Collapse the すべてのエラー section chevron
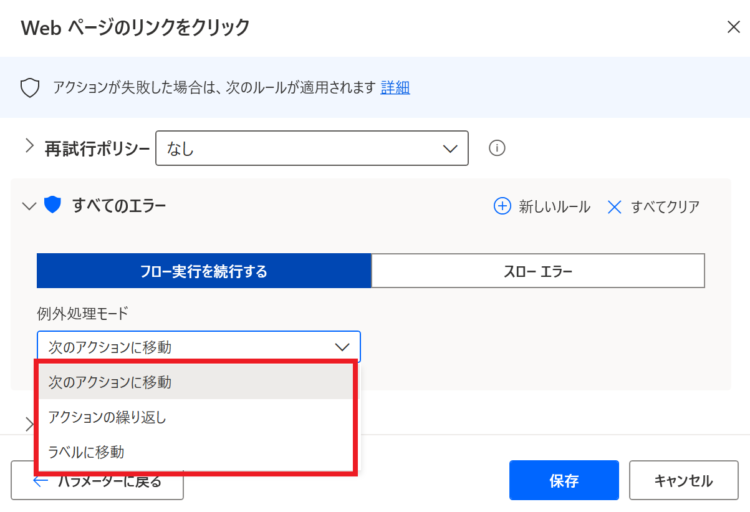Image resolution: width=750 pixels, height=512 pixels. 29,206
